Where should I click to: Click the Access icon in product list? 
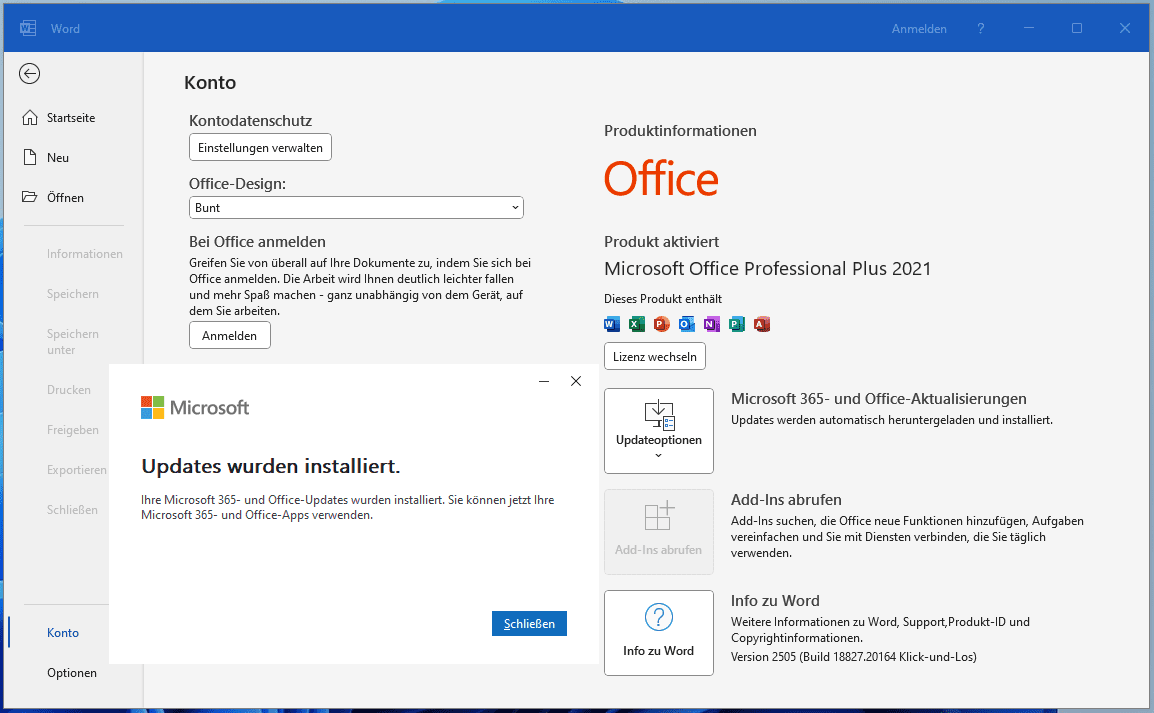pos(762,324)
